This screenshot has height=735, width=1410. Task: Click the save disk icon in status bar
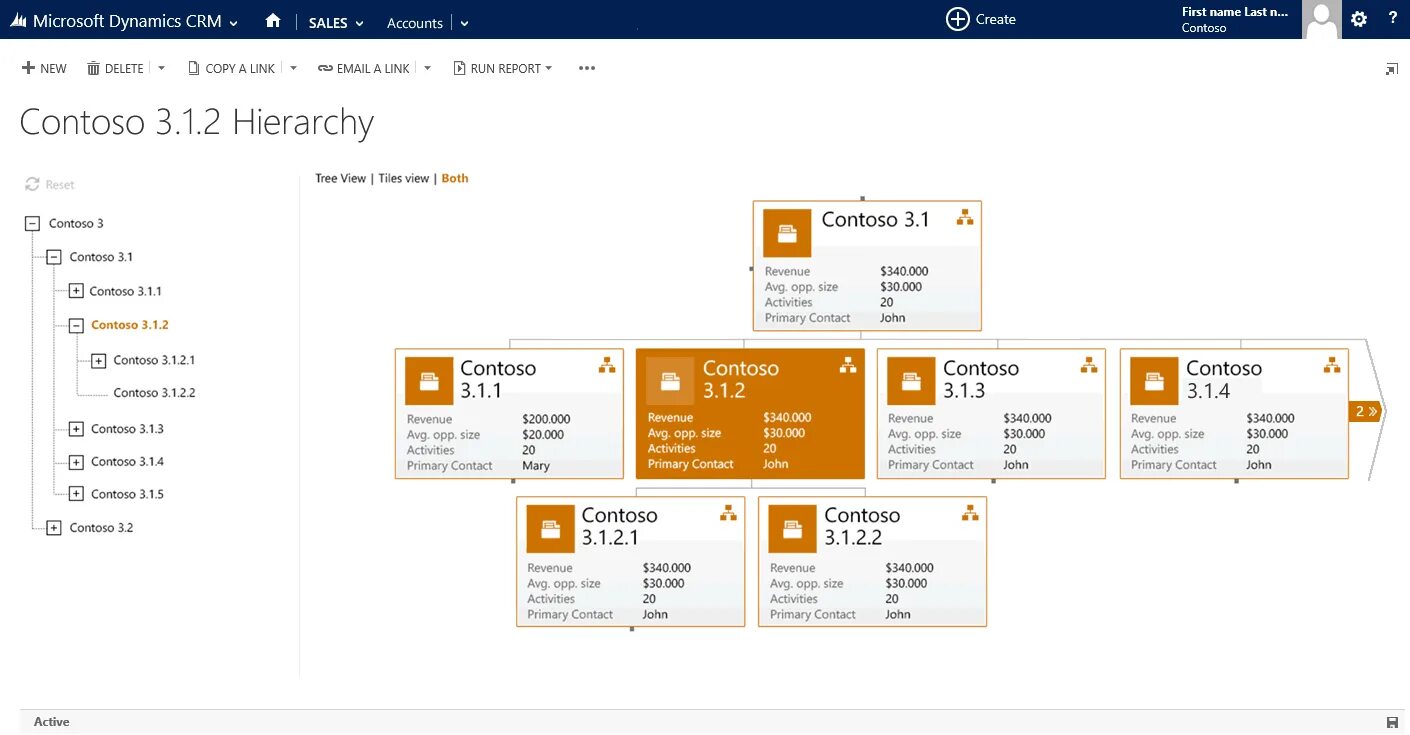pyautogui.click(x=1392, y=722)
